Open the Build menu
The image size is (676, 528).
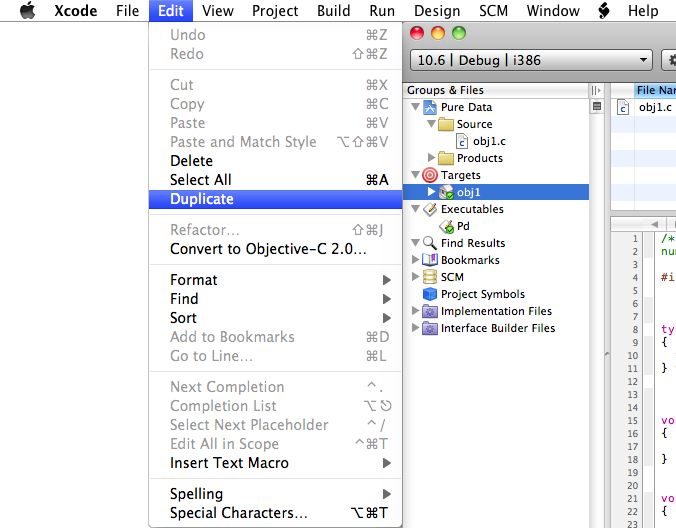tap(334, 10)
